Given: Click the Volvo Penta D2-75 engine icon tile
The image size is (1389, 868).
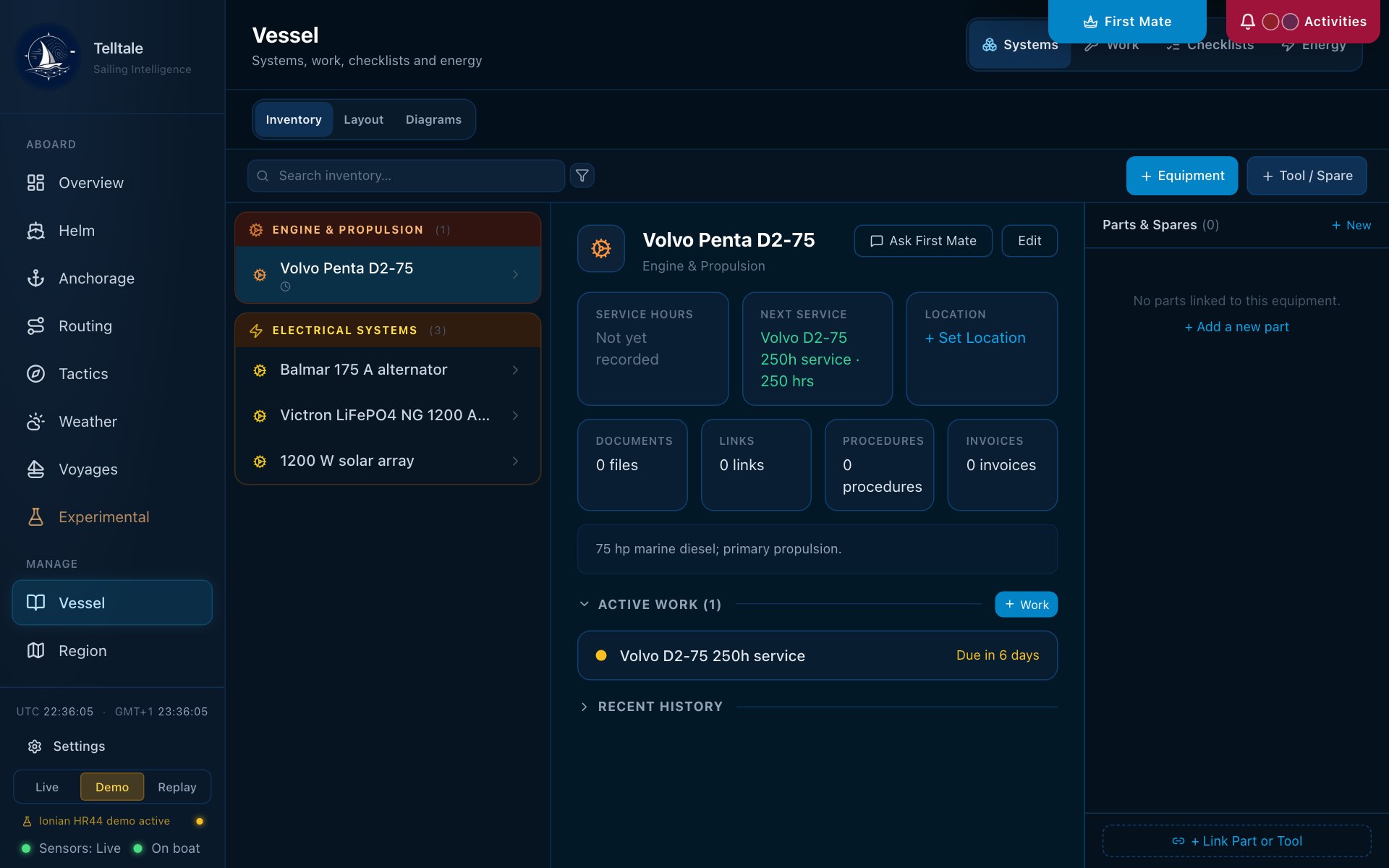Looking at the screenshot, I should tap(600, 248).
